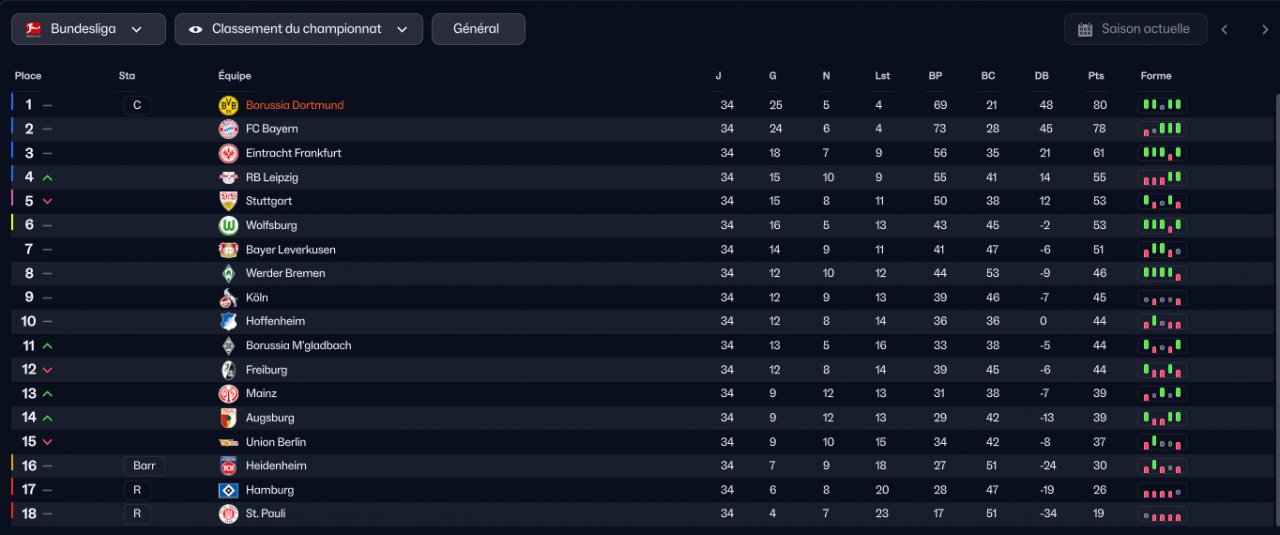Image resolution: width=1280 pixels, height=535 pixels.
Task: Sort the table by the Équipe column
Action: (x=235, y=76)
